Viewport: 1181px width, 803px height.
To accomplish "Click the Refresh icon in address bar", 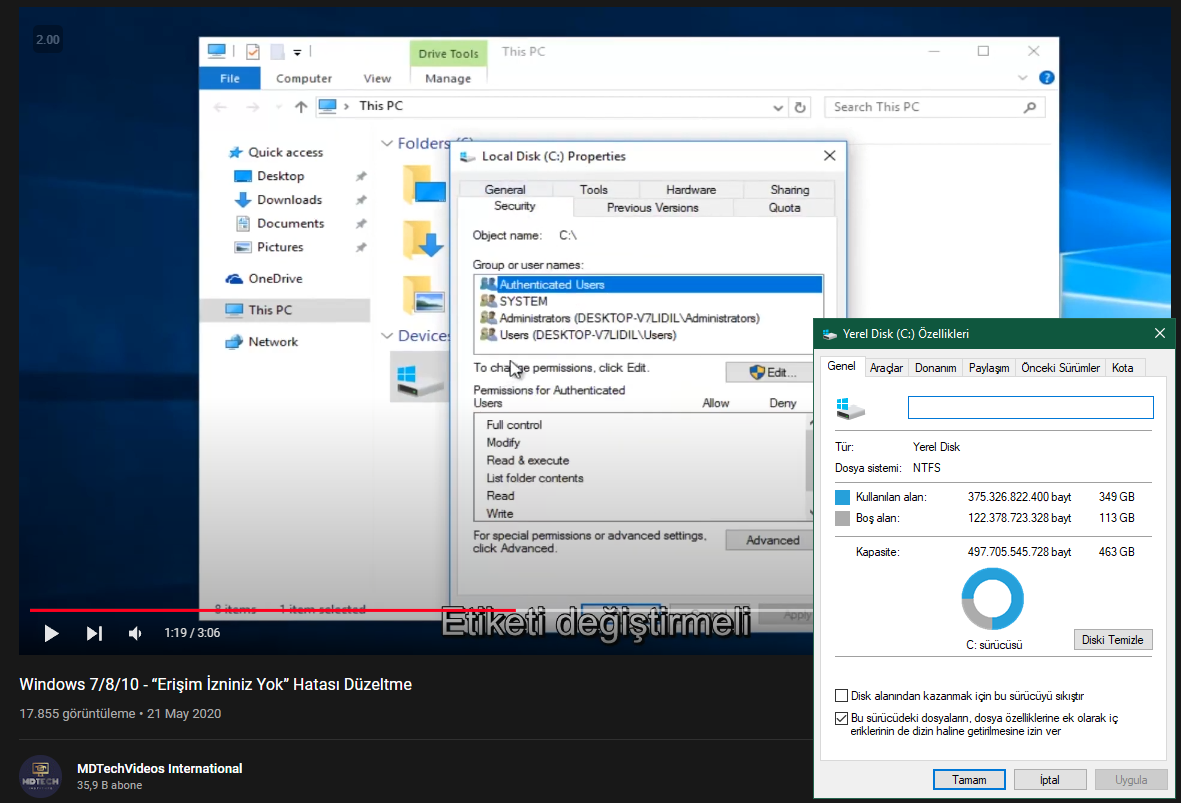I will [800, 107].
